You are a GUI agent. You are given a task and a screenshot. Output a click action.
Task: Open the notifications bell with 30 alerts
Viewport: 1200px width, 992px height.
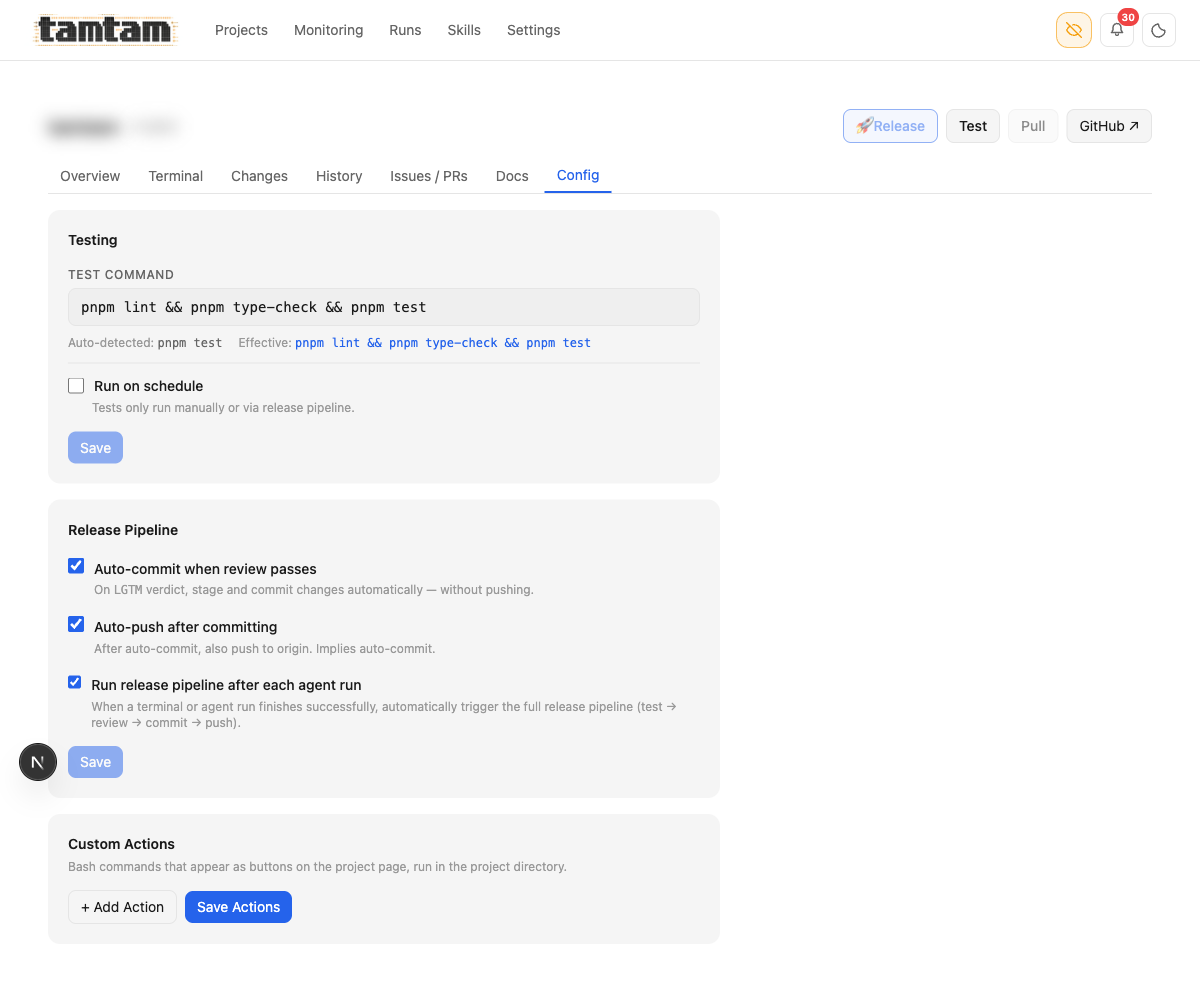[x=1116, y=30]
